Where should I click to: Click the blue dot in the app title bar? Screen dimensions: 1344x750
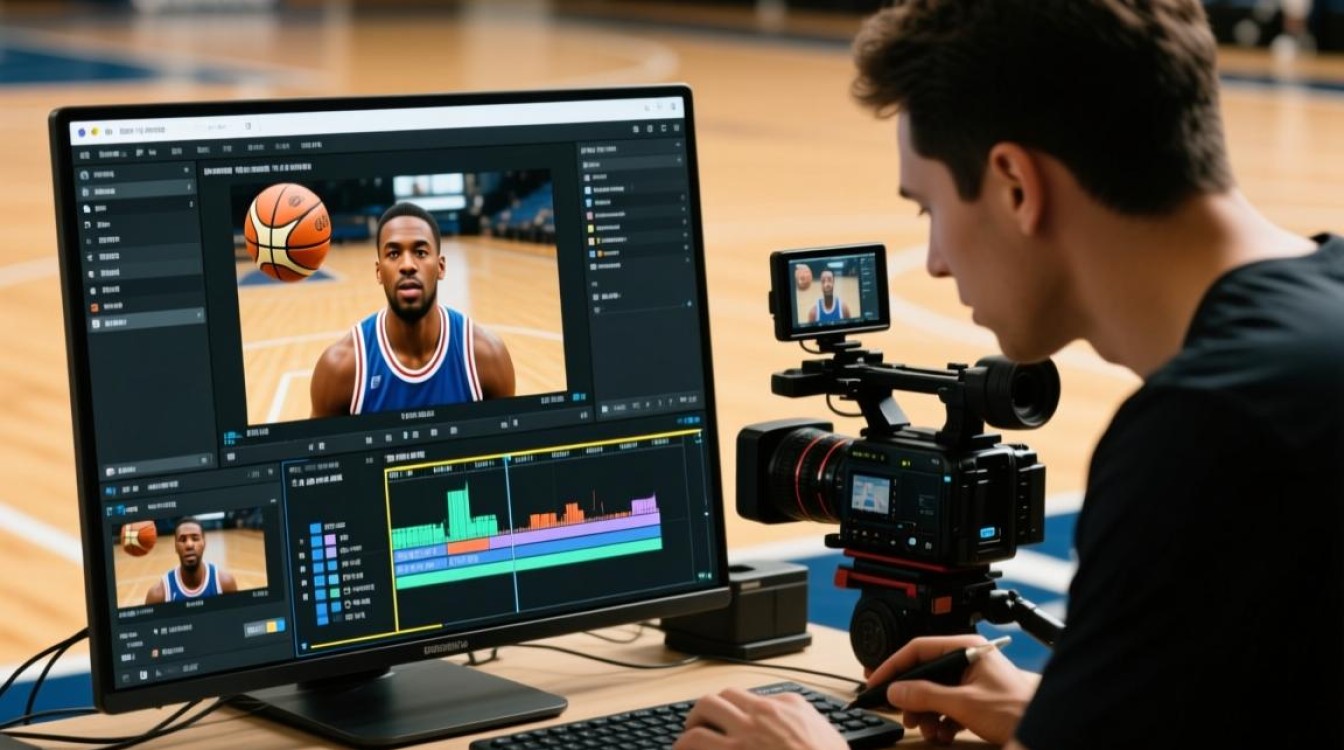(x=82, y=132)
